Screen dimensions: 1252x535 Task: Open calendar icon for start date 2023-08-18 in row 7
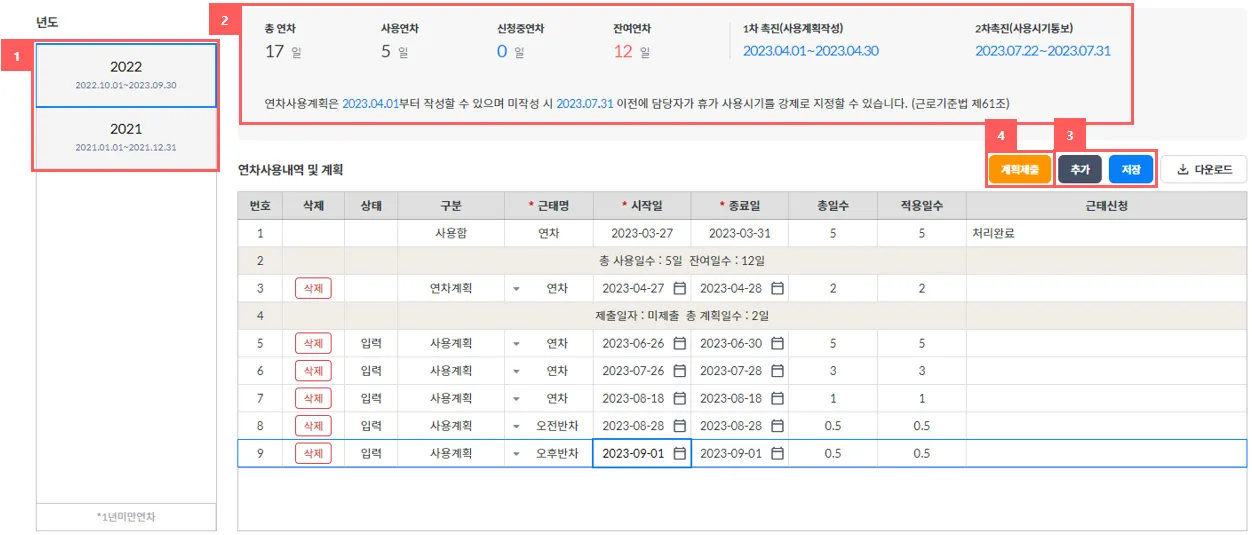[680, 398]
